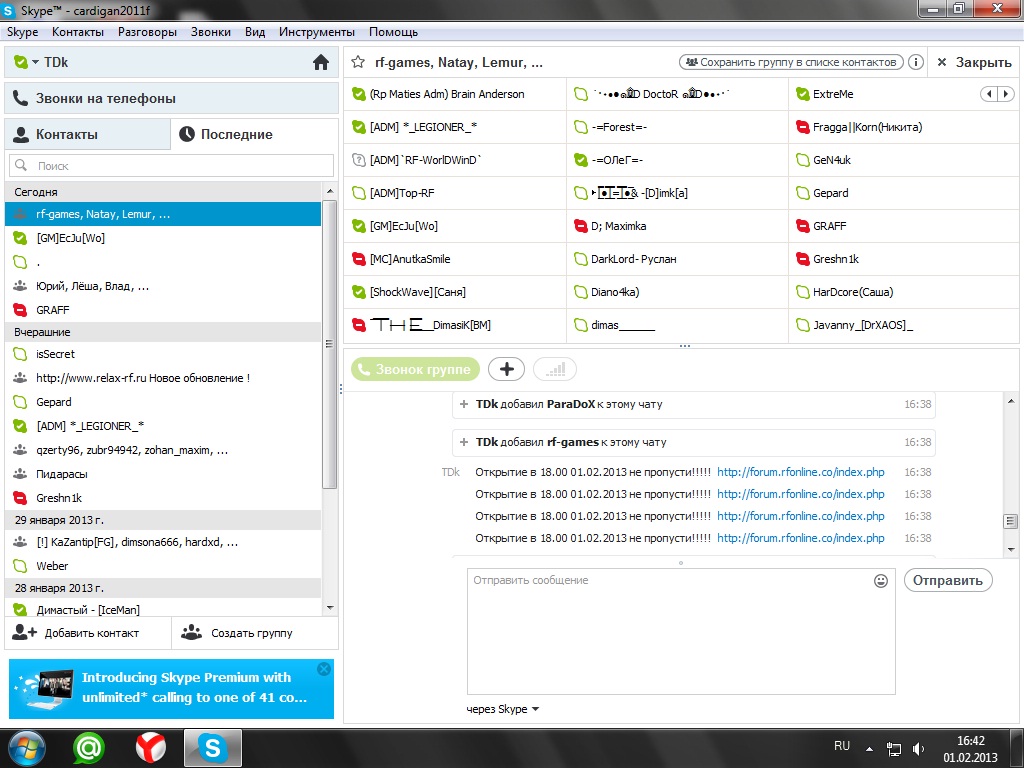The height and width of the screenshot is (768, 1024).
Task: Open group info via the circled i icon
Action: pyautogui.click(x=916, y=62)
